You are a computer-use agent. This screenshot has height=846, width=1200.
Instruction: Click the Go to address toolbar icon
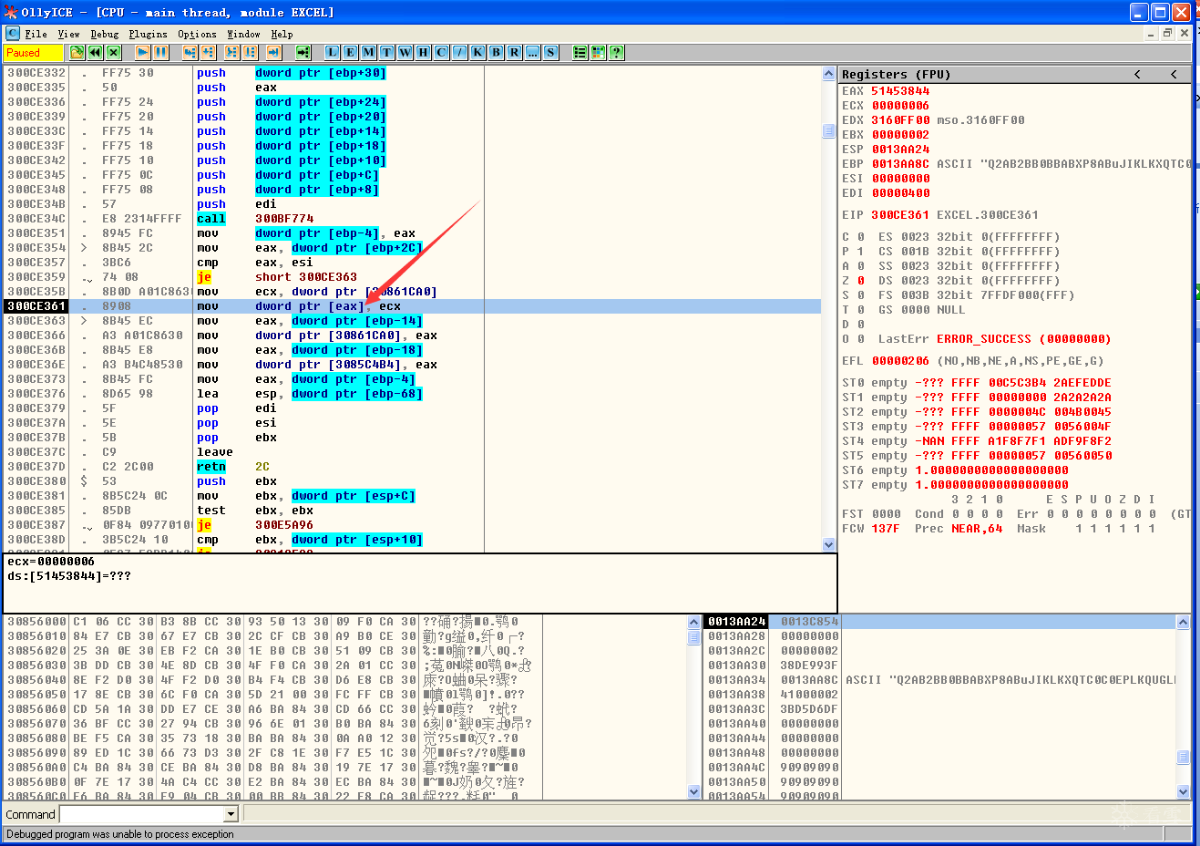(x=303, y=52)
